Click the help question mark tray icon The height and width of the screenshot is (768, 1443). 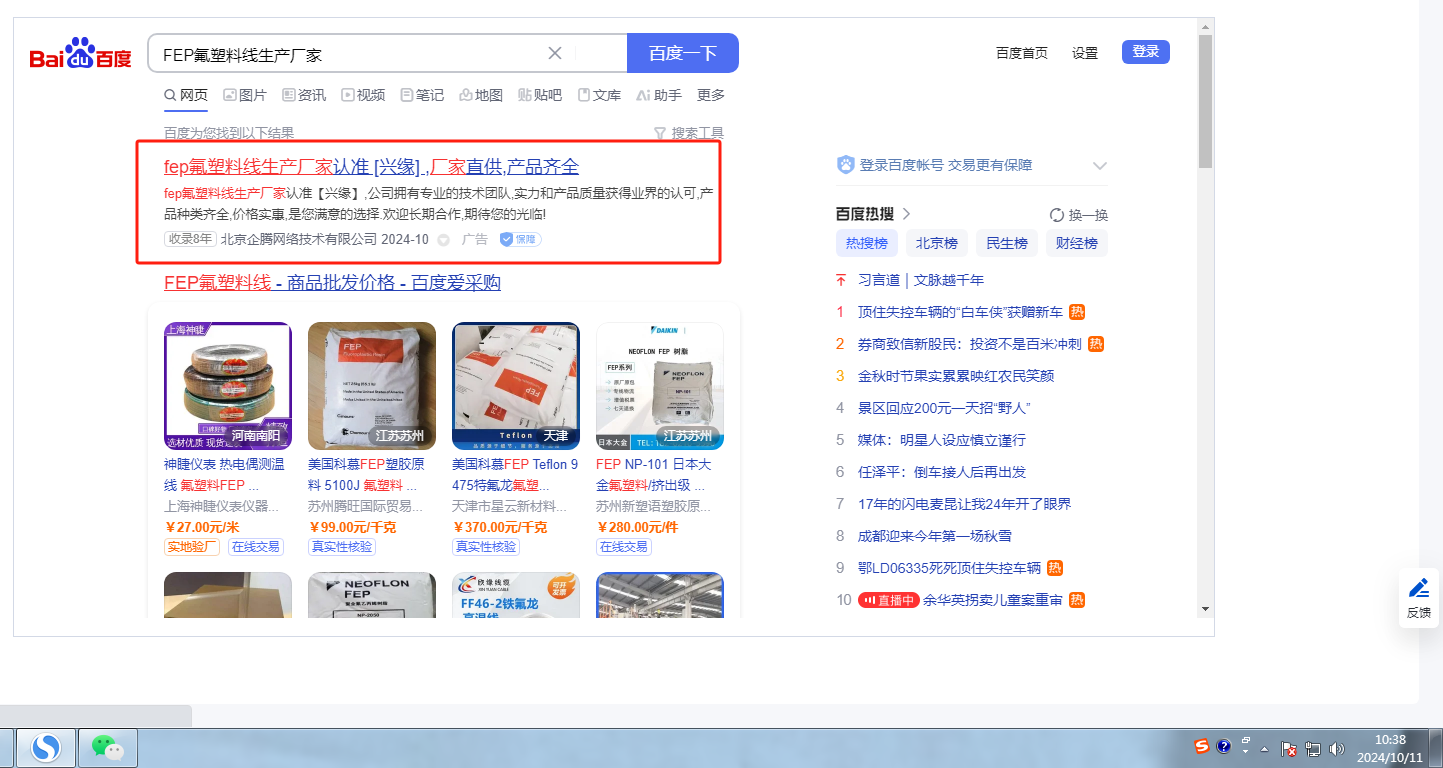pyautogui.click(x=1223, y=747)
